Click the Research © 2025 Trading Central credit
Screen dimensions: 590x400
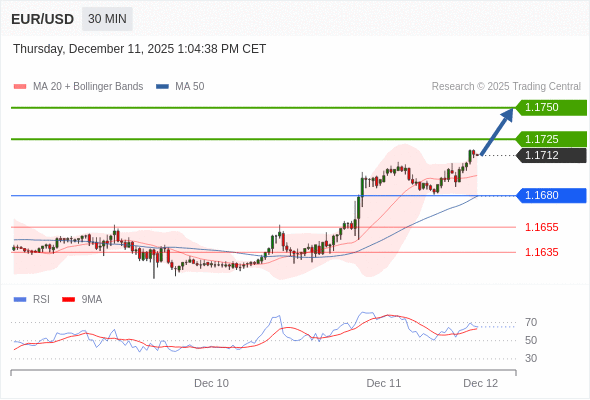506,87
